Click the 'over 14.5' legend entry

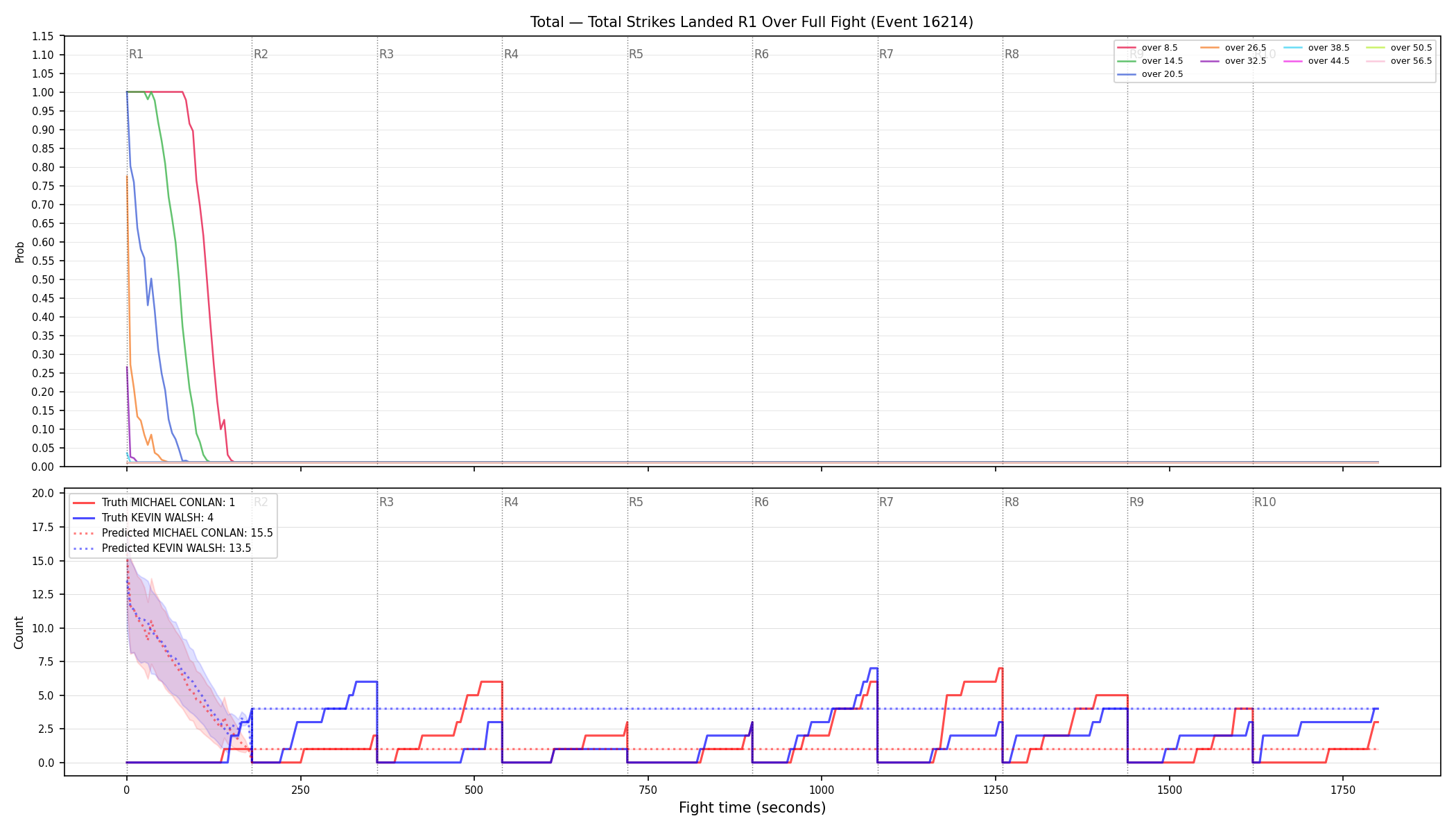(1150, 61)
